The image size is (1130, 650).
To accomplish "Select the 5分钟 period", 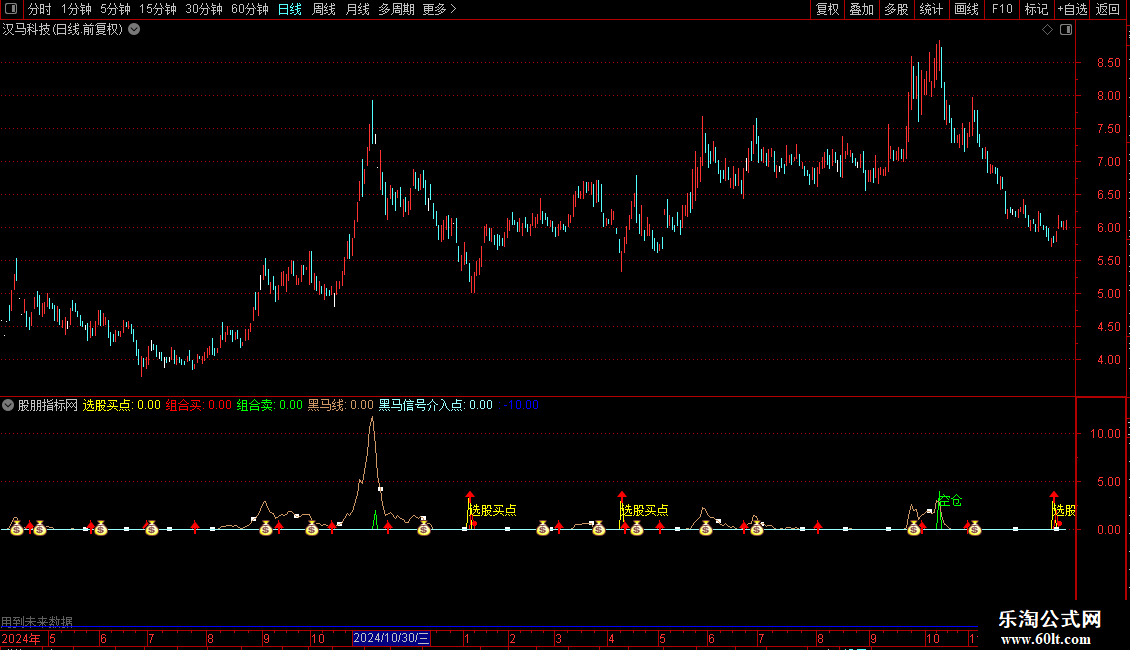I will 115,9.
